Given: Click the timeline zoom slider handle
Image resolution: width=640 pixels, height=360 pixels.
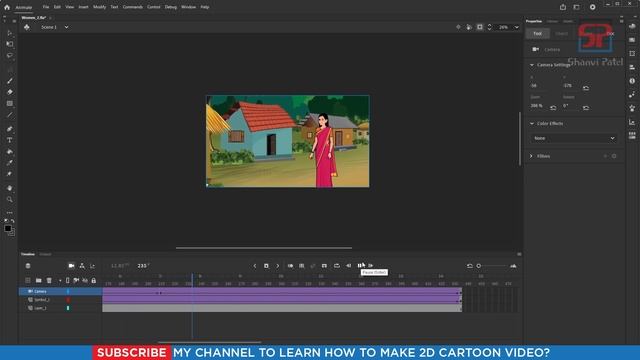Looking at the screenshot, I should pyautogui.click(x=479, y=266).
